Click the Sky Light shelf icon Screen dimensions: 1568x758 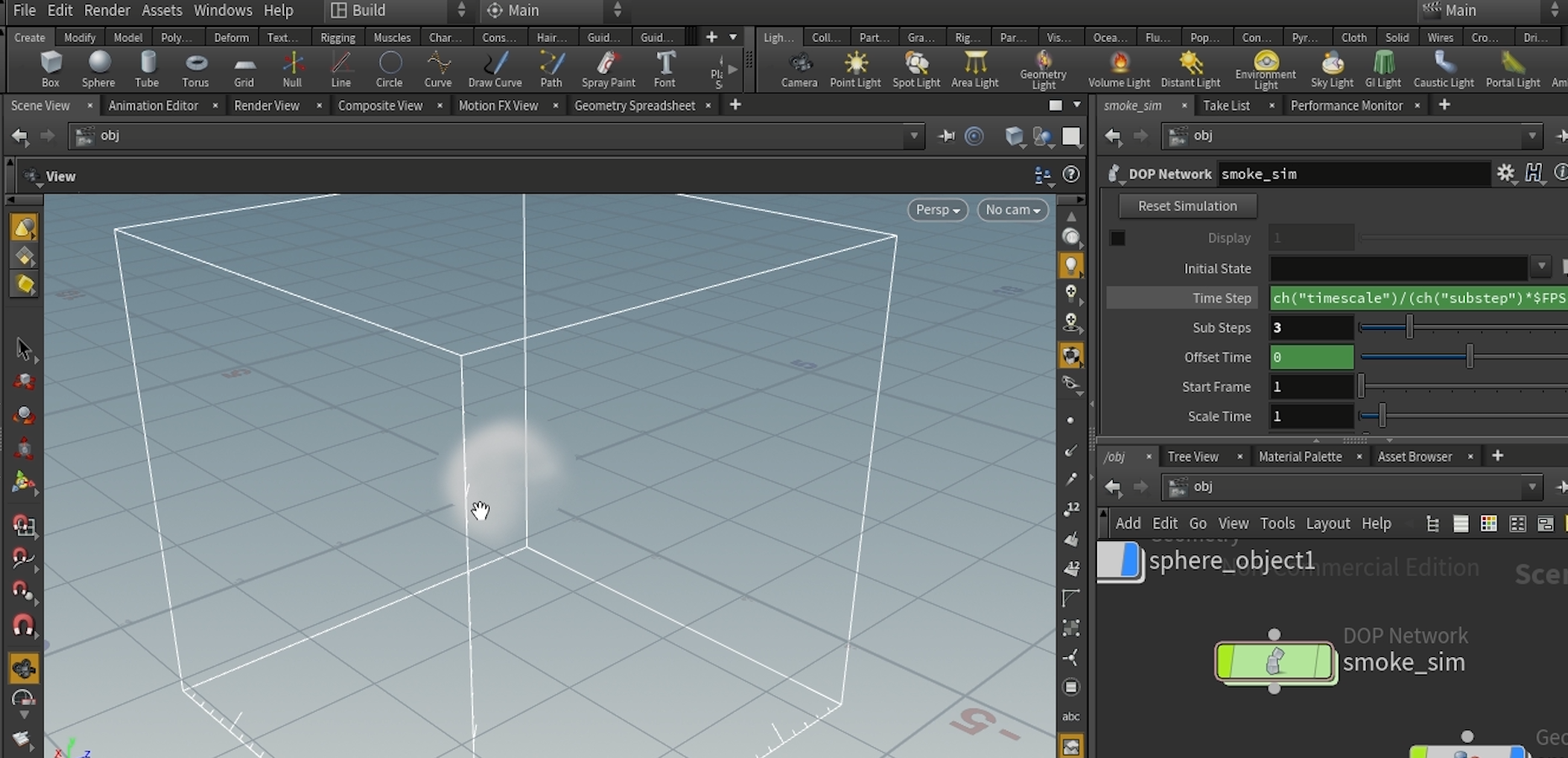pos(1332,69)
